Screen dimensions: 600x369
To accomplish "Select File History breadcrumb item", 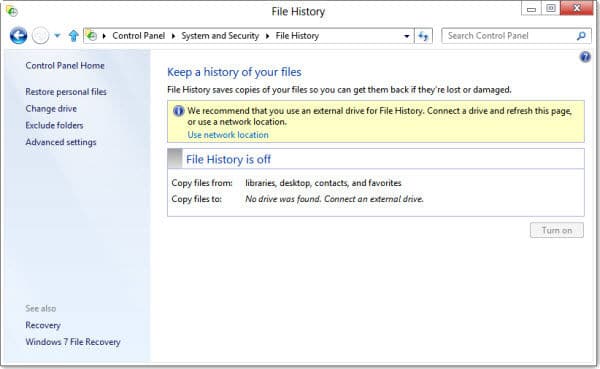I will tap(297, 36).
